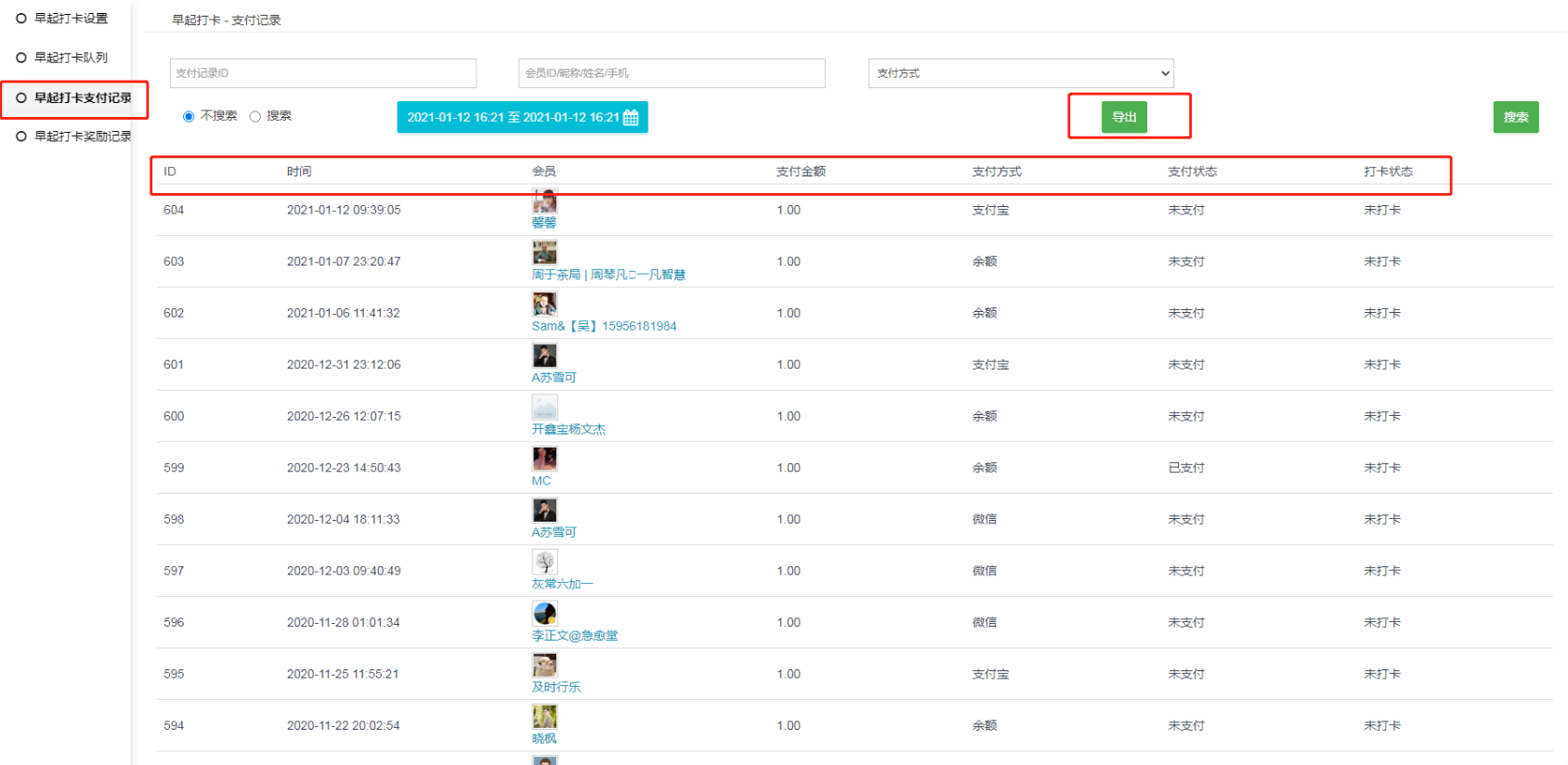The height and width of the screenshot is (765, 1568).
Task: Open member link 灰常六加一
Action: tap(562, 584)
